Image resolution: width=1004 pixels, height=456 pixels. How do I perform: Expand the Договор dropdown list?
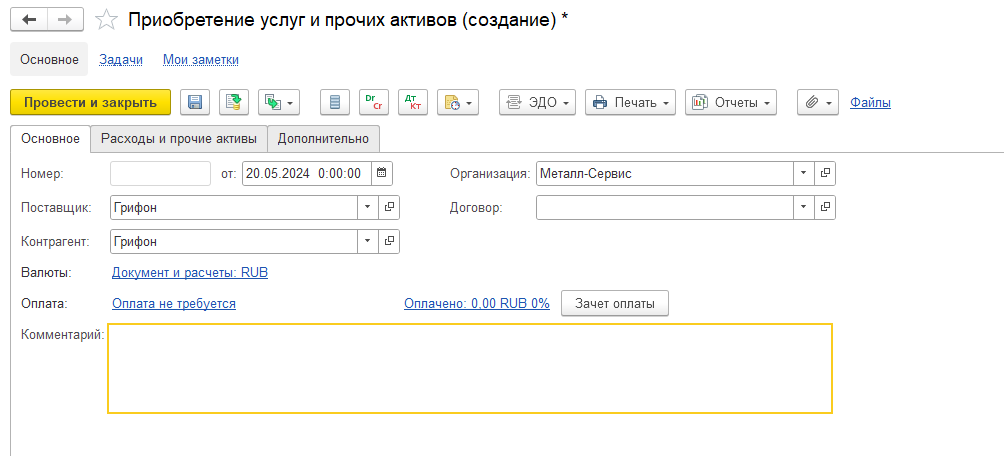pyautogui.click(x=803, y=207)
